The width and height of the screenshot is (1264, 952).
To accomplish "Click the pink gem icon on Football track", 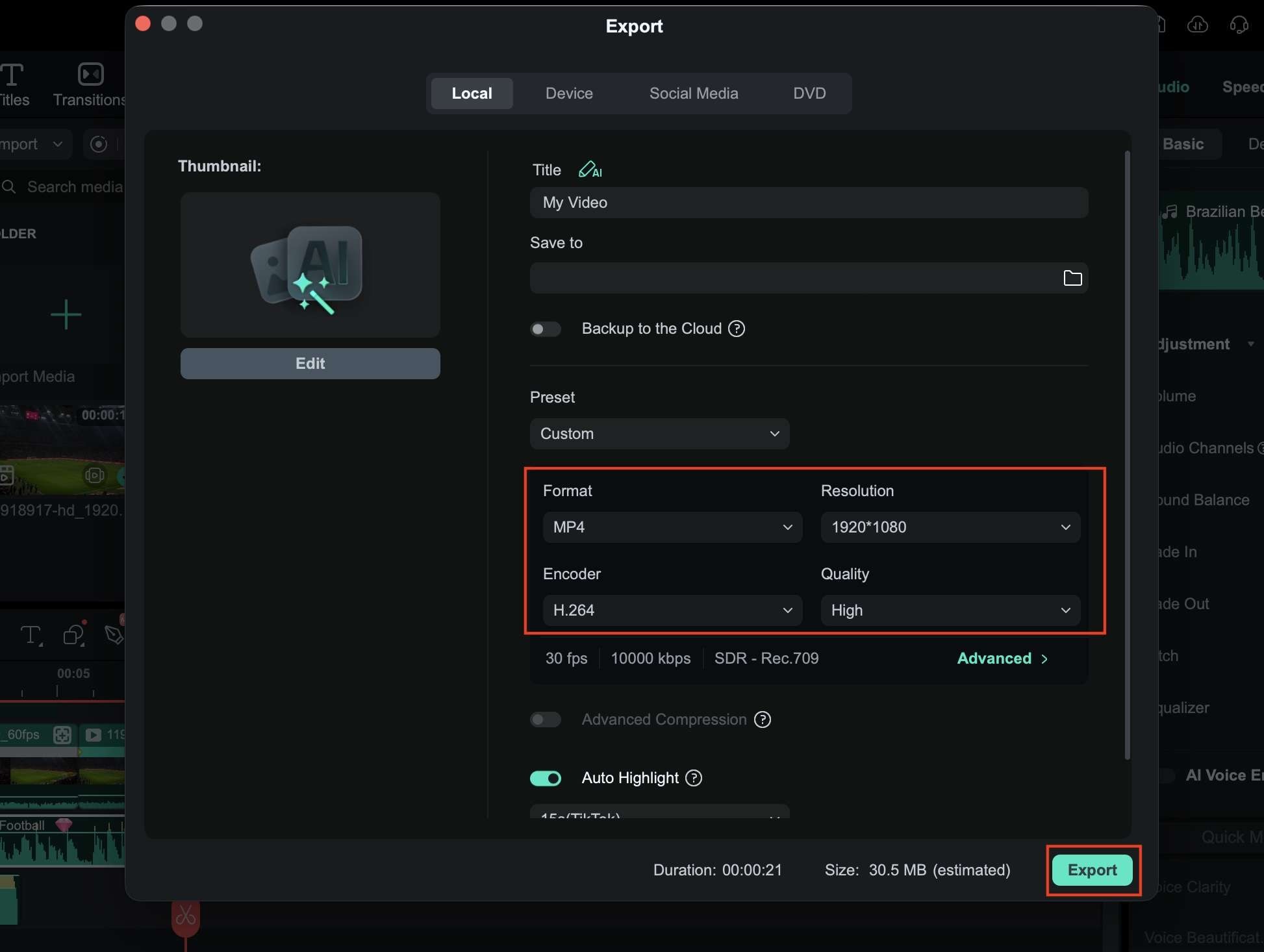I will 64,825.
